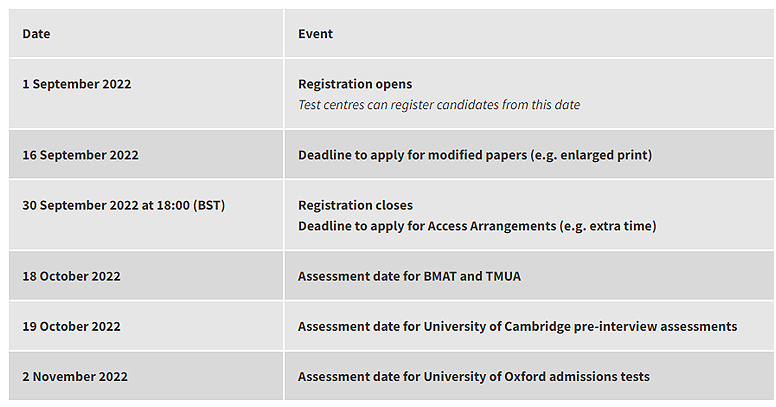Click the Cambridge pre-interview assessments text
Viewport: 776px width, 407px height.
click(x=517, y=326)
